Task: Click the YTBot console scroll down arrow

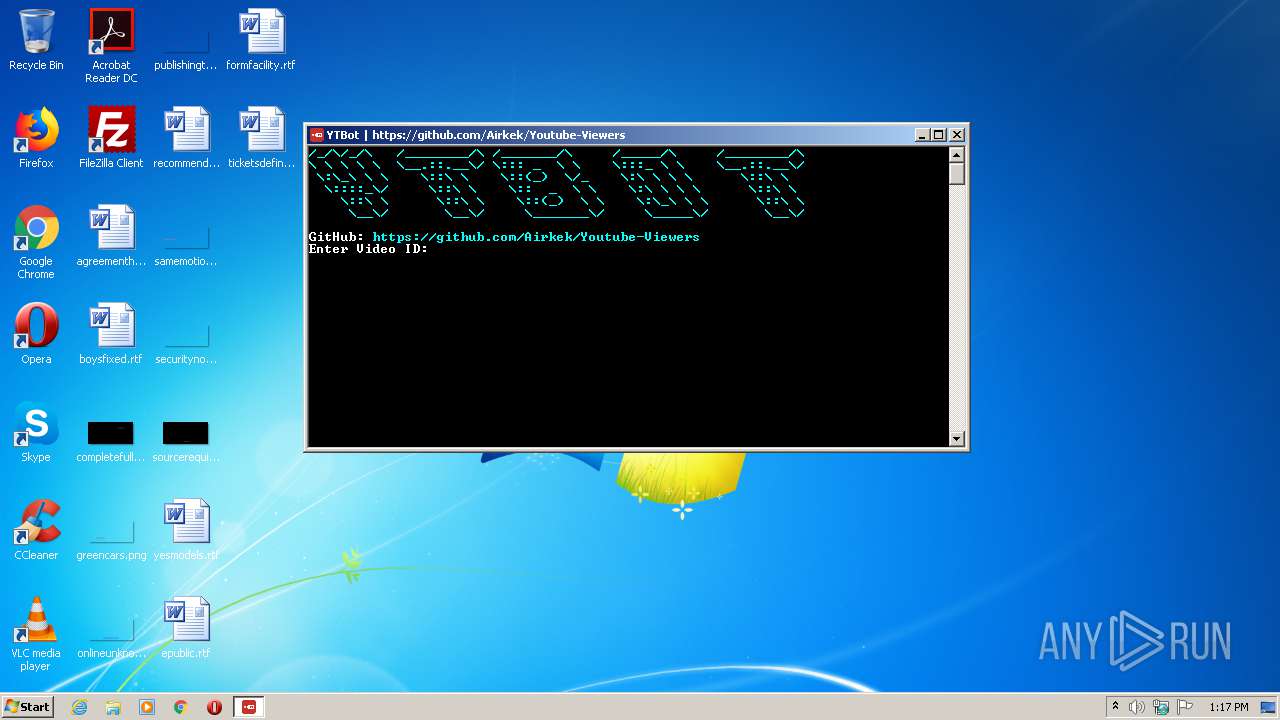Action: [956, 438]
